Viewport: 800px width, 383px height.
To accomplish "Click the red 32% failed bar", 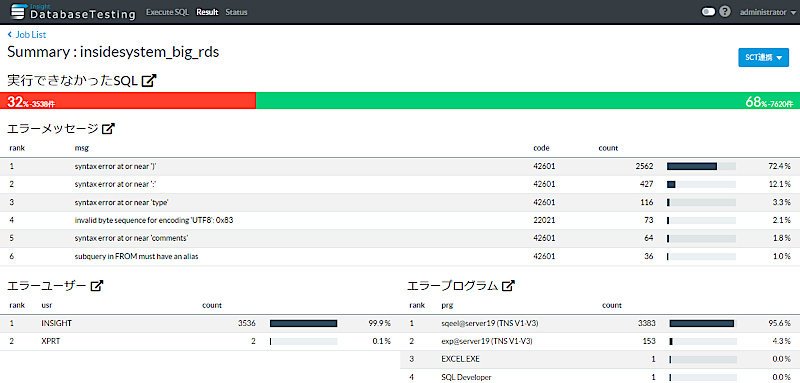I will (x=128, y=100).
